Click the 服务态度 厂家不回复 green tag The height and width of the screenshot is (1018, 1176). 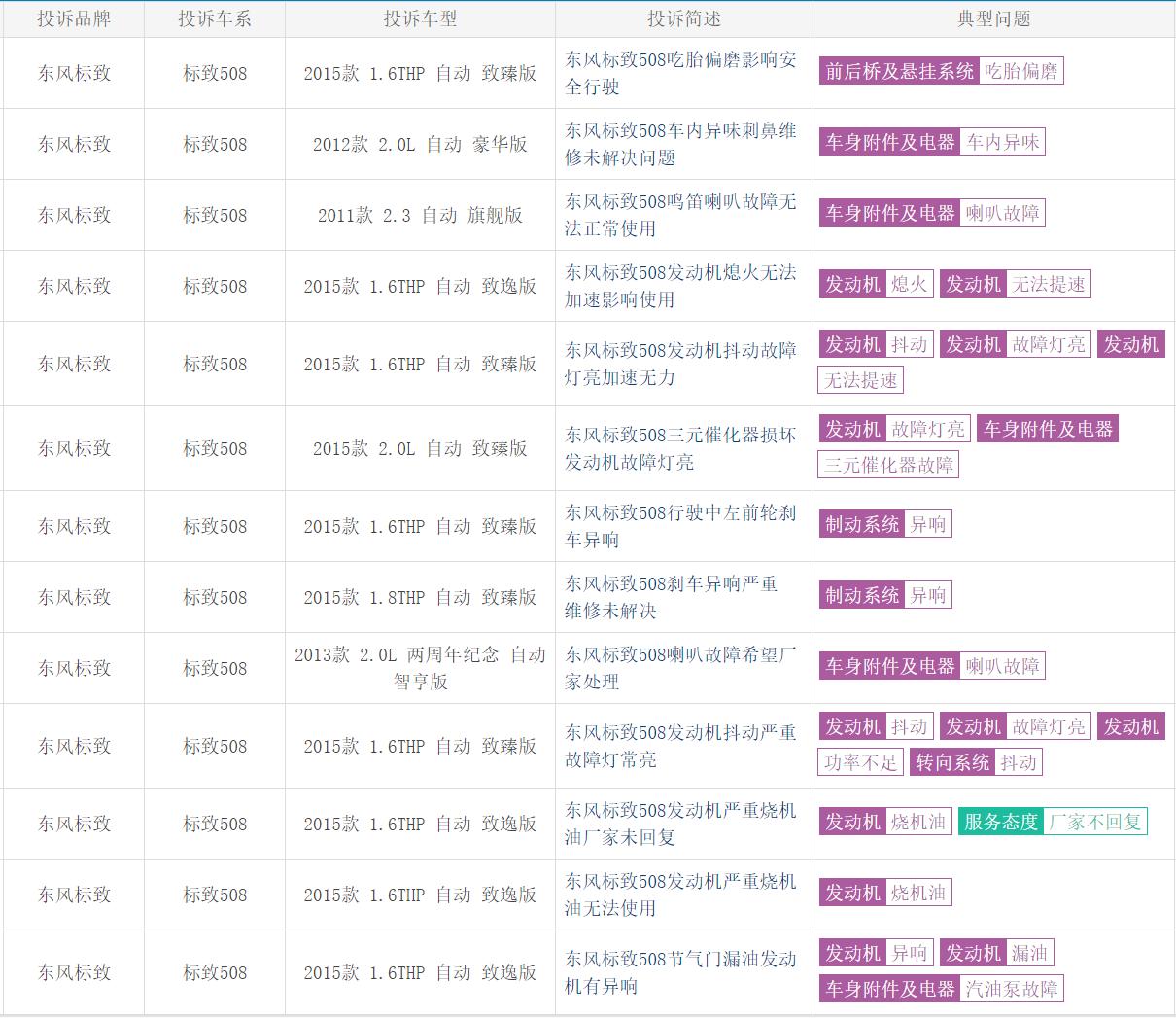1053,822
